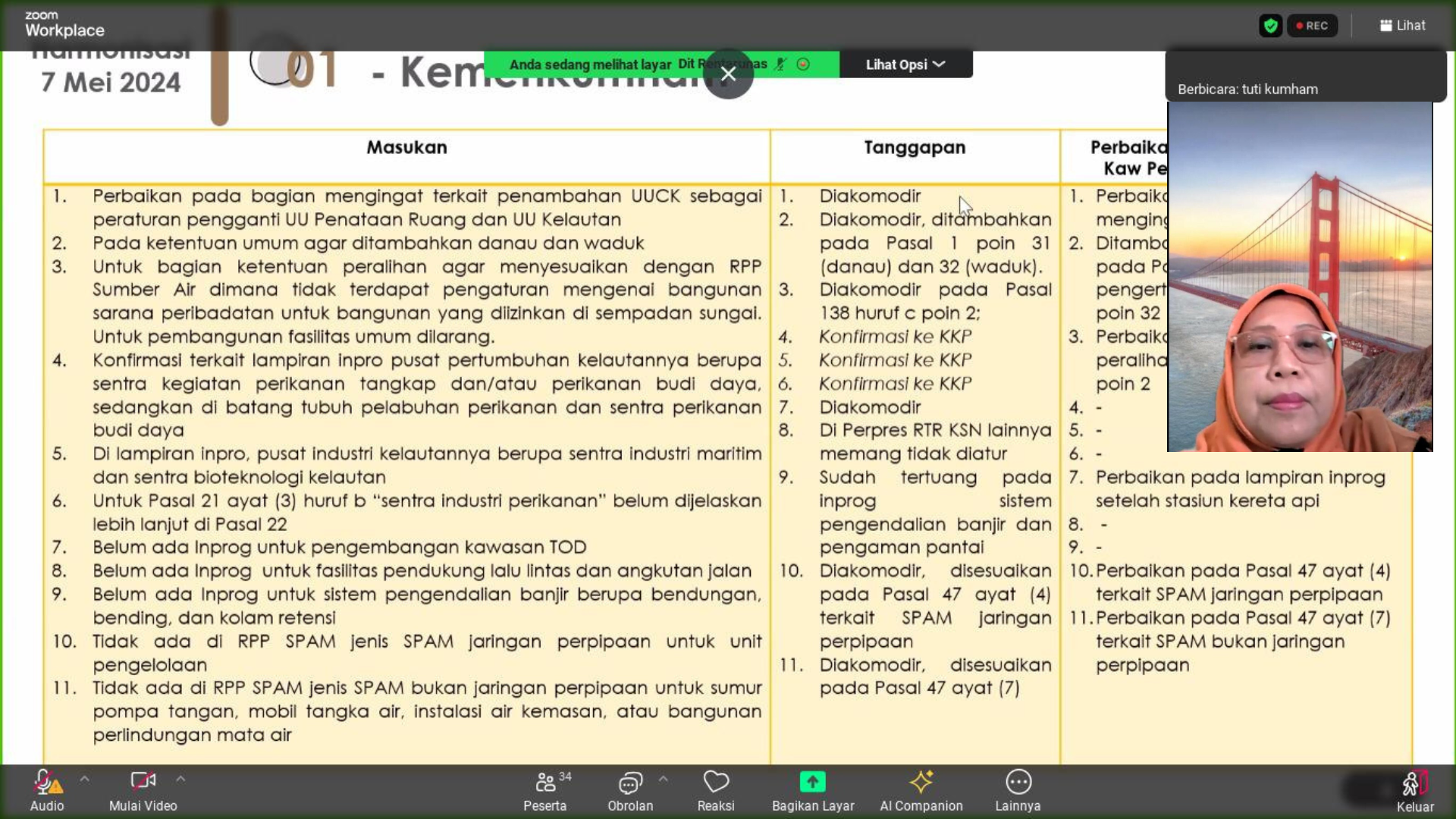The image size is (1456, 819).
Task: Click the screen-sharing notification banner
Action: click(661, 64)
